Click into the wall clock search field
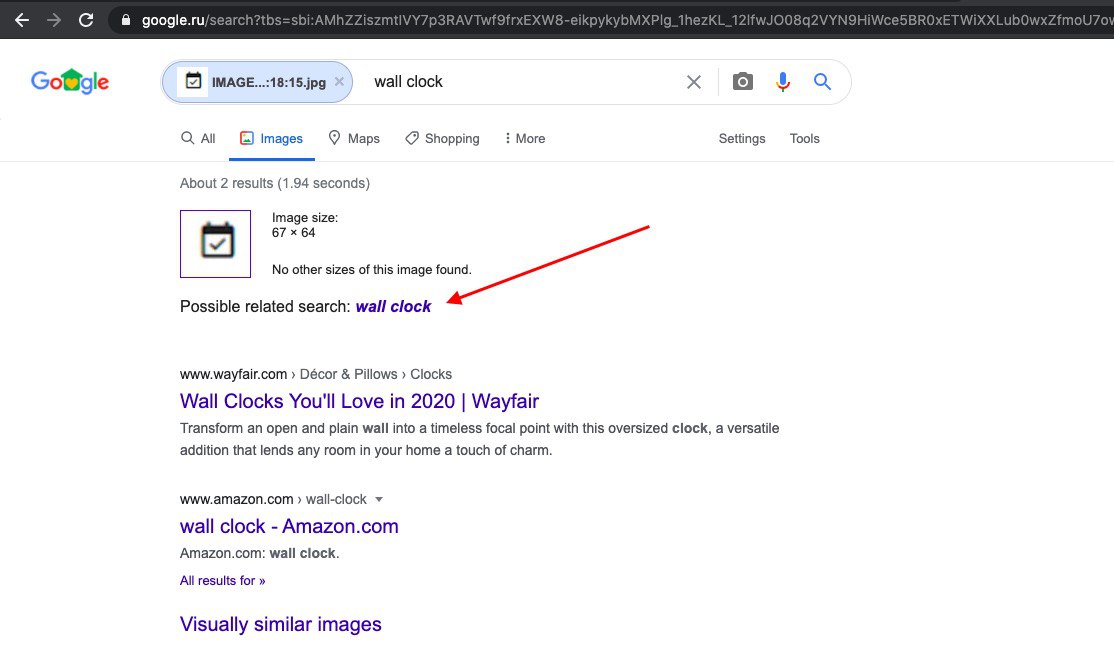 (522, 82)
